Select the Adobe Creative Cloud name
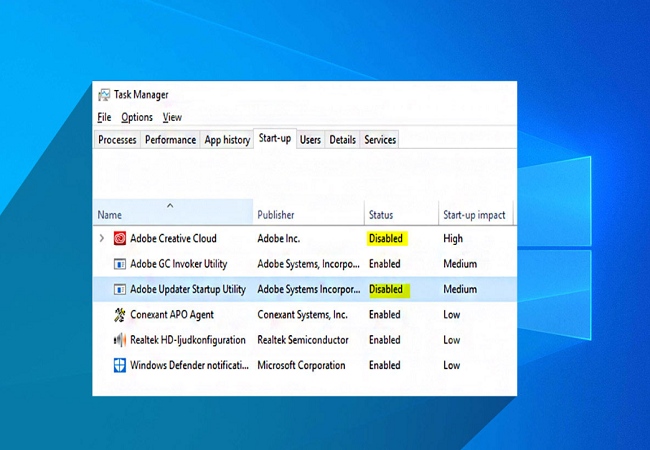 [173, 239]
